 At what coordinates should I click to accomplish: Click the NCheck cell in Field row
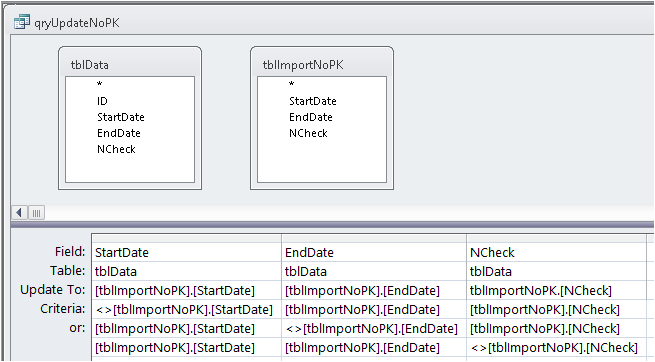[x=556, y=252]
